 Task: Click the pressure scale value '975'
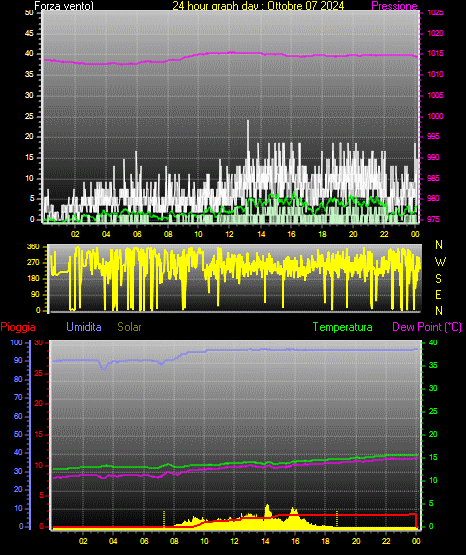pos(433,219)
